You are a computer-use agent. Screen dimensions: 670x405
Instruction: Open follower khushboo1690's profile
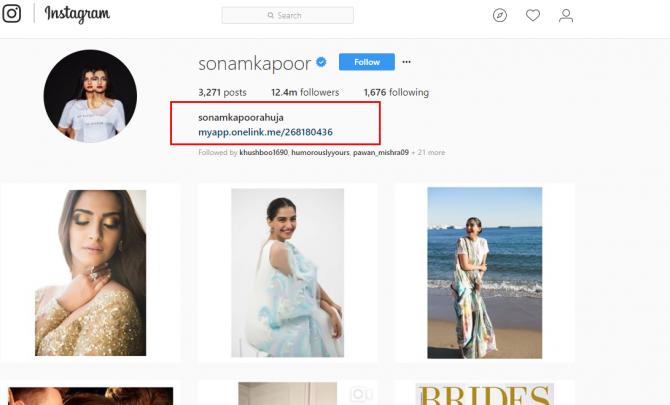point(264,153)
